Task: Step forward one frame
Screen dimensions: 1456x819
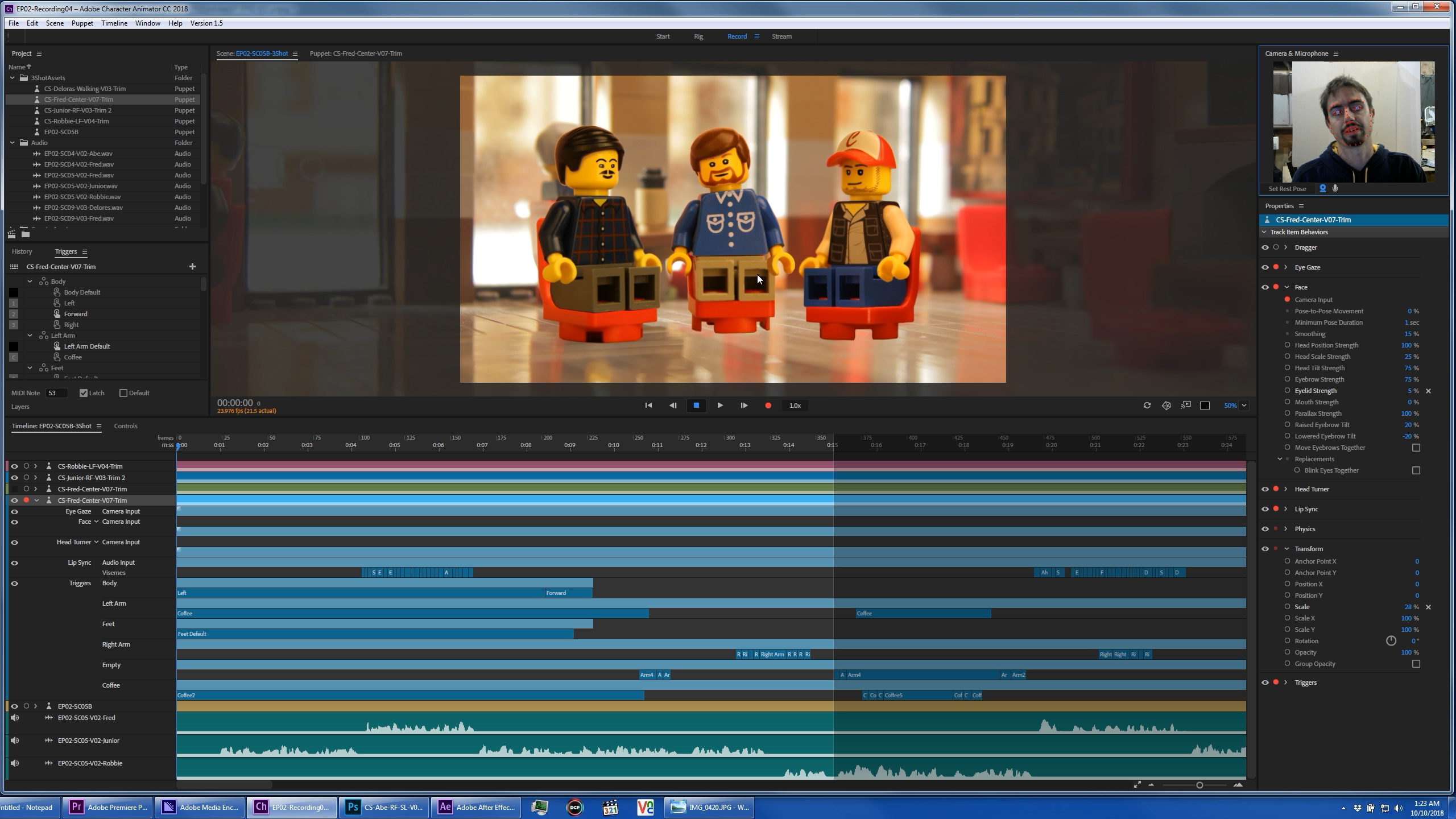Action: 744,406
